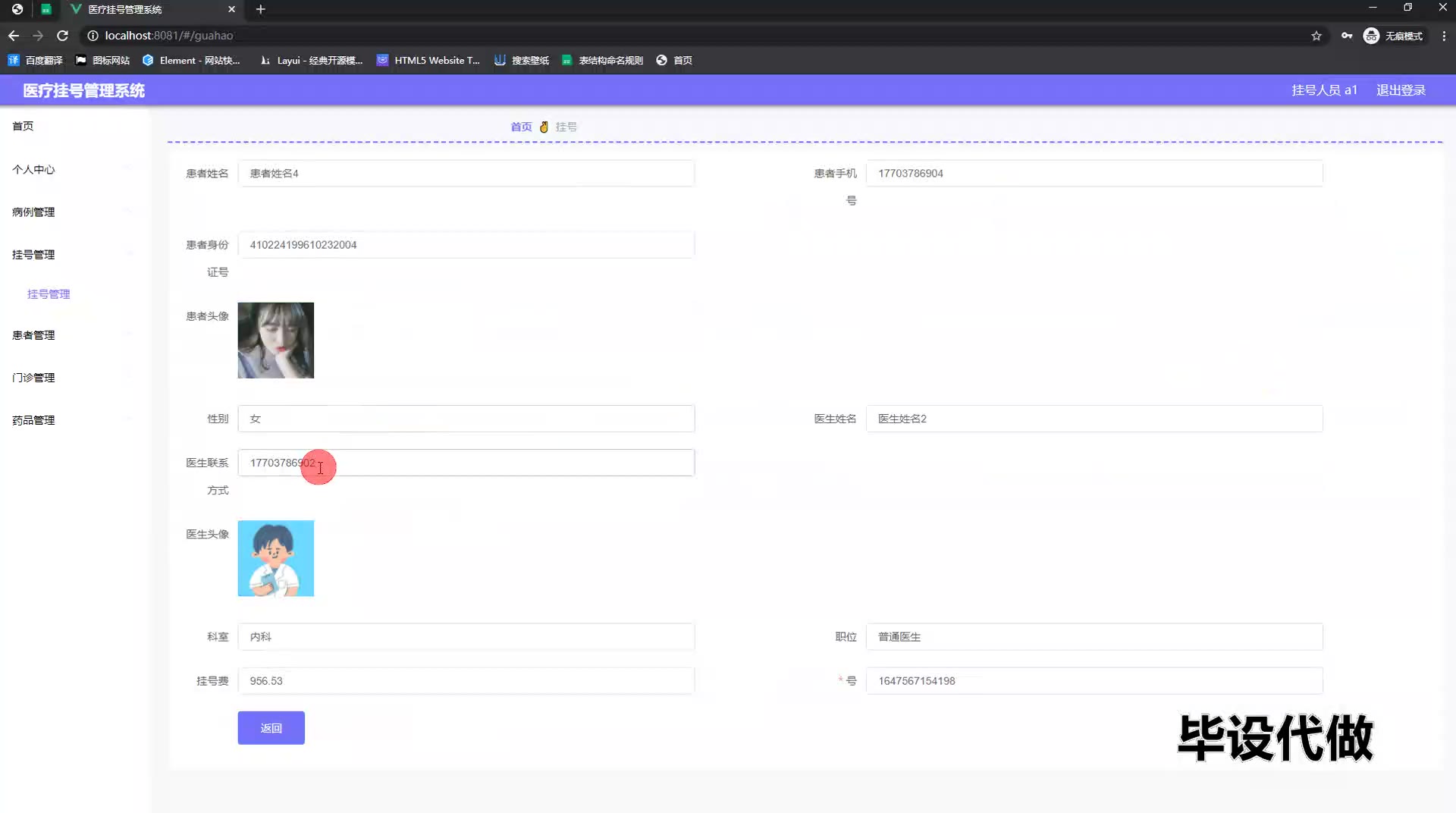
Task: Click the 返回 button
Action: point(271,727)
